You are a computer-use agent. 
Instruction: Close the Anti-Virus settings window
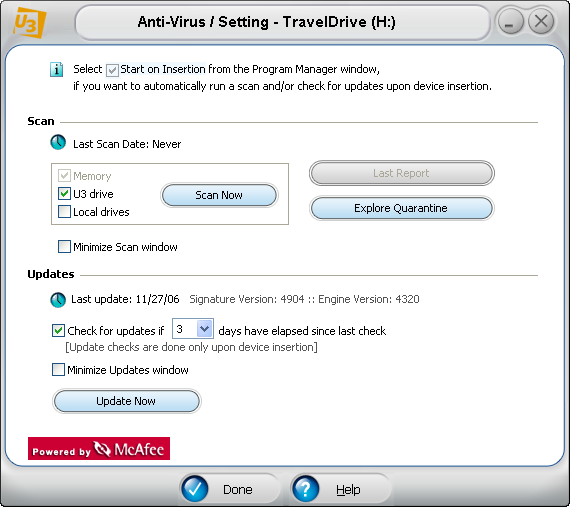click(x=541, y=21)
